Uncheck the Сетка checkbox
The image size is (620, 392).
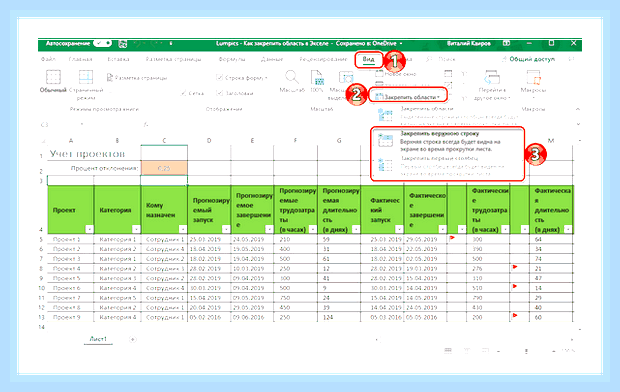(x=183, y=93)
